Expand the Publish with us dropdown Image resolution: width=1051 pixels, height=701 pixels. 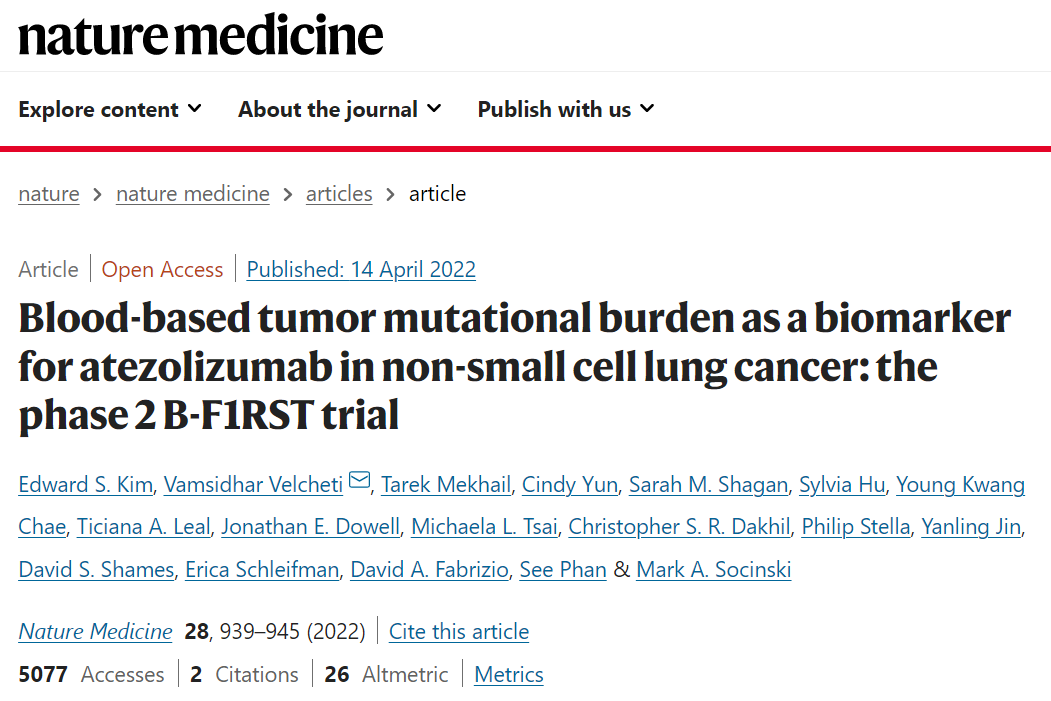[x=566, y=109]
